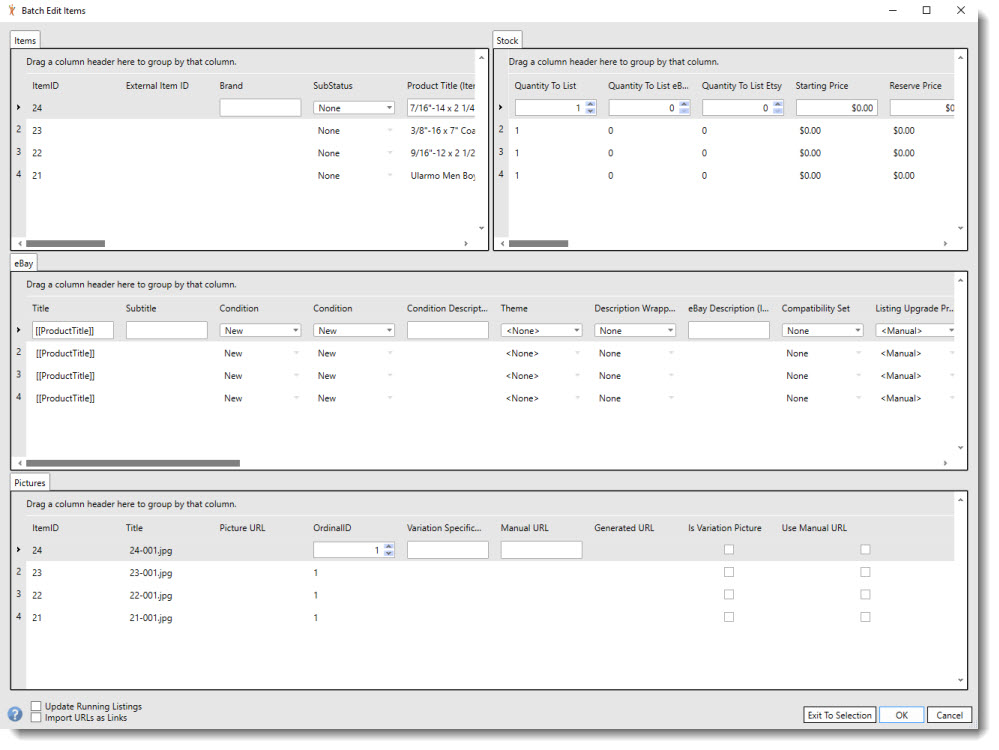Click Exit To Selection

point(840,715)
